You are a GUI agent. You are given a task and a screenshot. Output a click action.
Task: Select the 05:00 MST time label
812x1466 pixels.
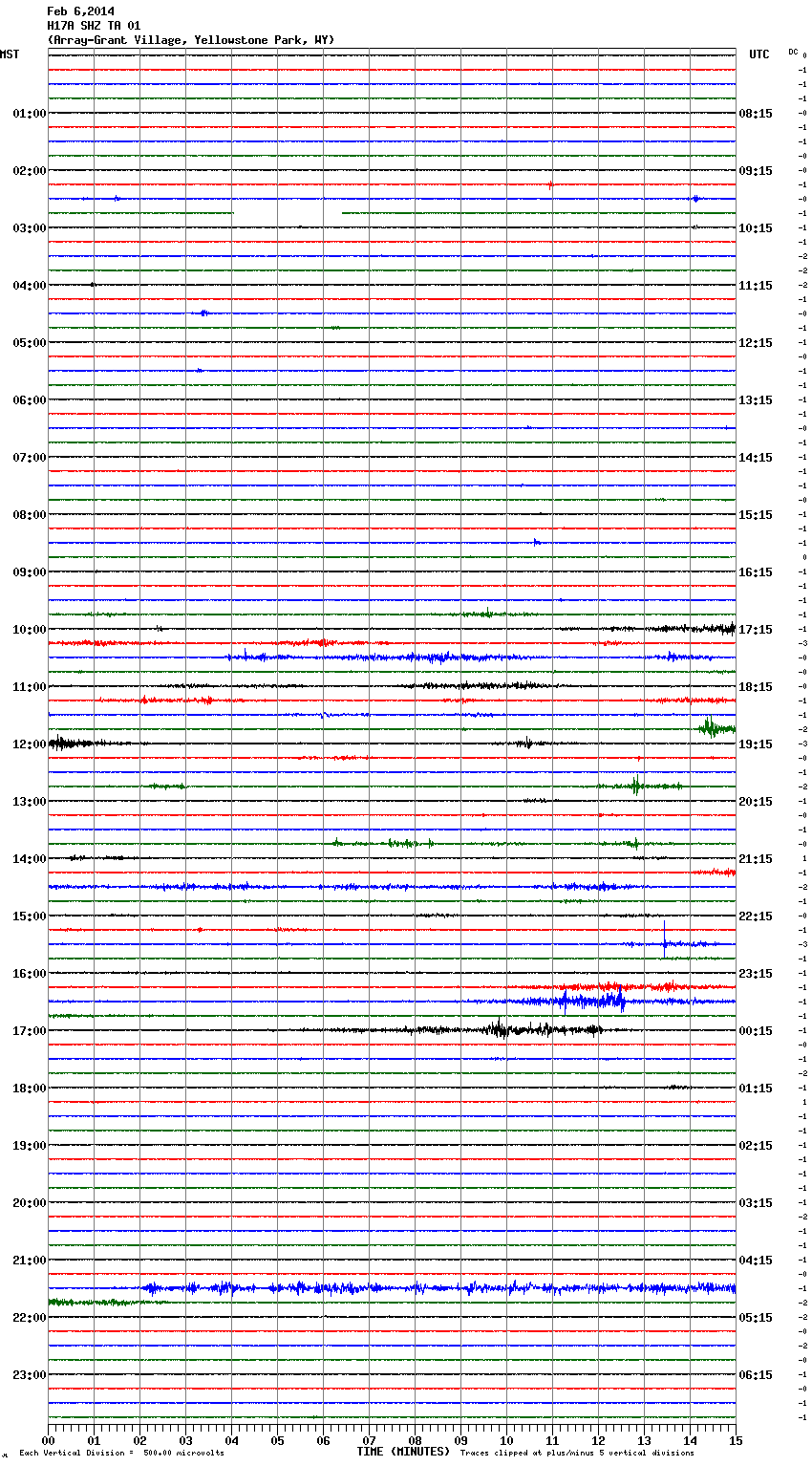(30, 343)
